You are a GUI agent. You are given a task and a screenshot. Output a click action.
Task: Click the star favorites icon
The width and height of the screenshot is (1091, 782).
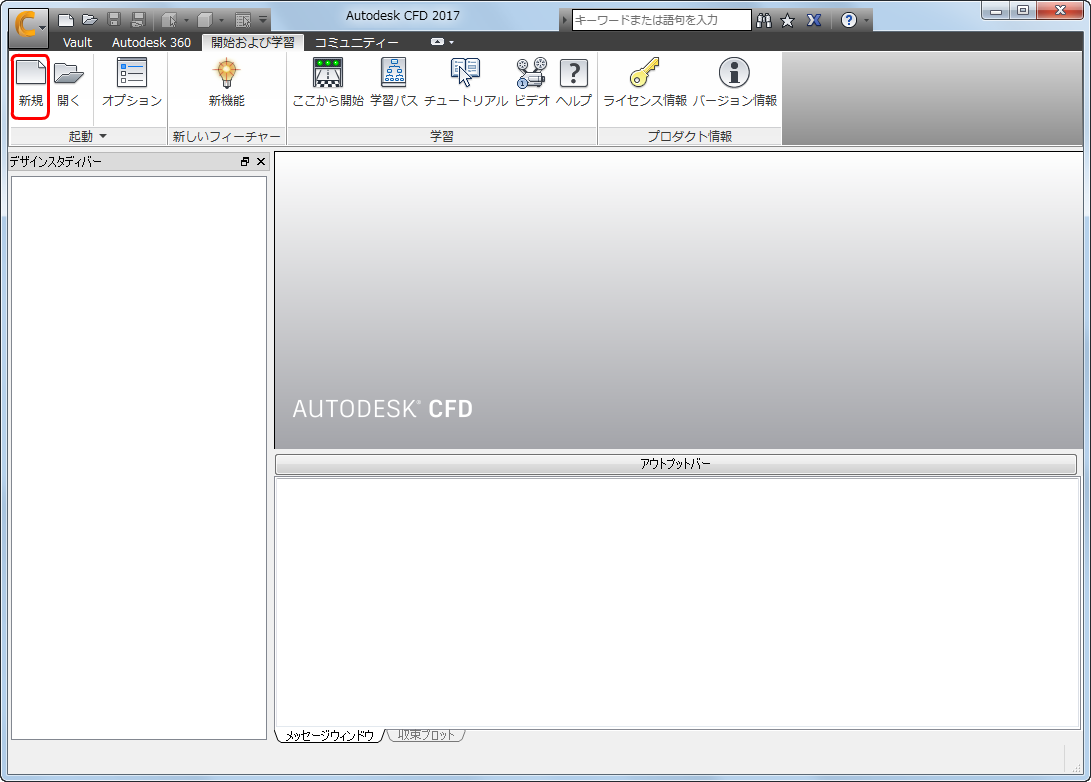[788, 20]
